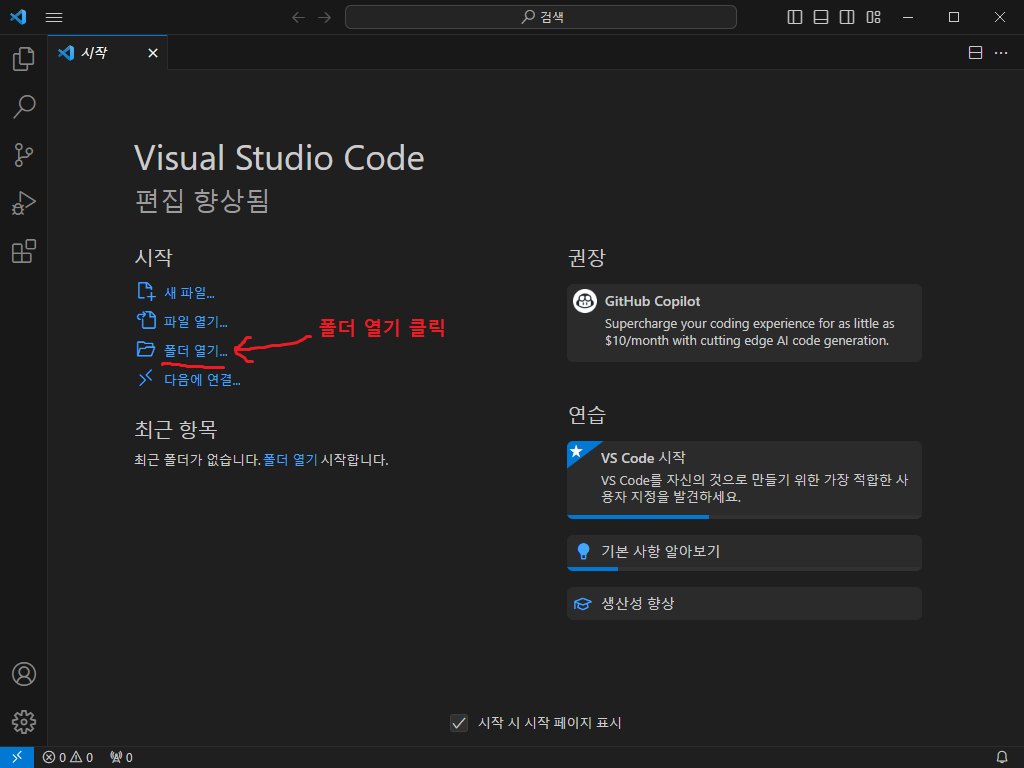
Task: Click the 권장 section heading
Action: 586,257
